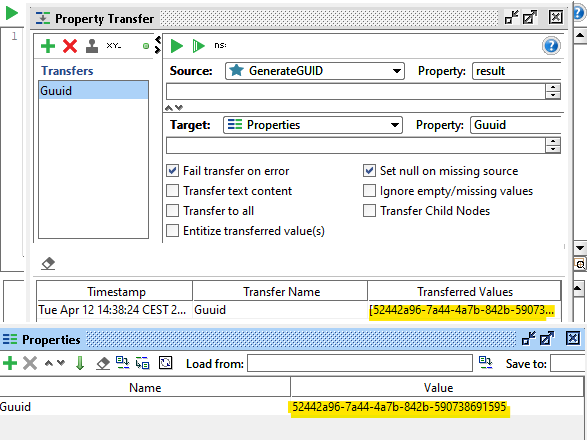Maximize the Properties panel icon
This screenshot has height=440, width=587.
coord(547,338)
